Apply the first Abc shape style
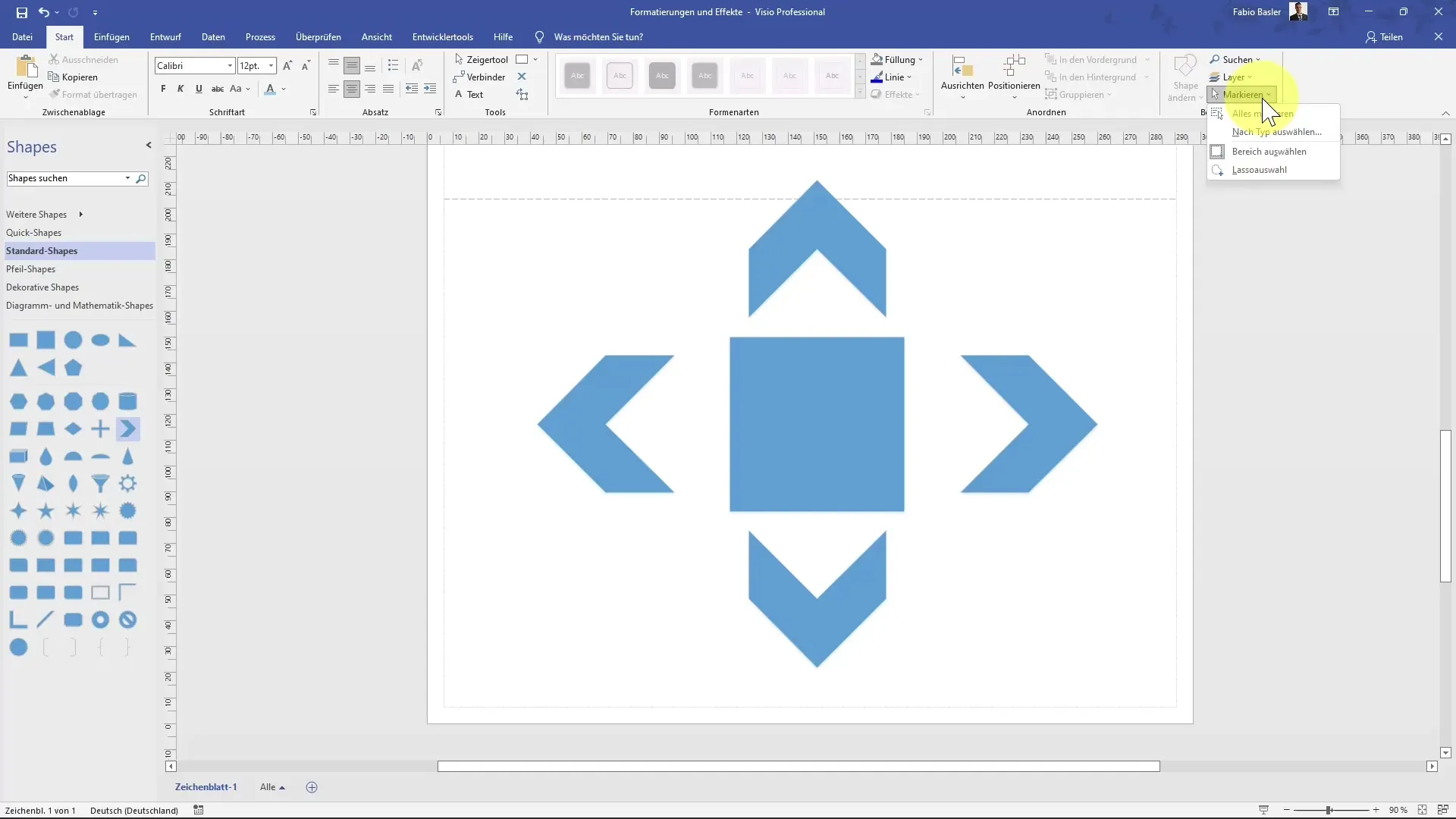Image resolution: width=1456 pixels, height=819 pixels. coord(578,75)
